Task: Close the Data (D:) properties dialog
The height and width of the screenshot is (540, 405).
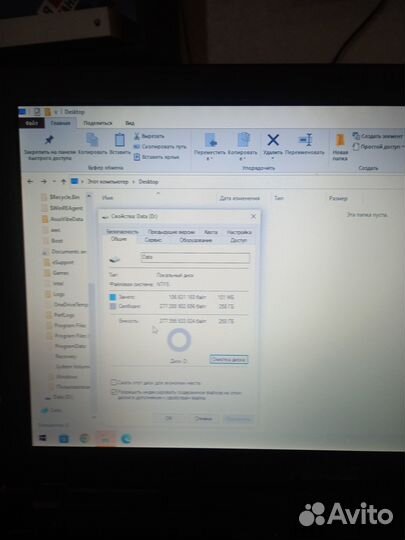Action: (253, 216)
